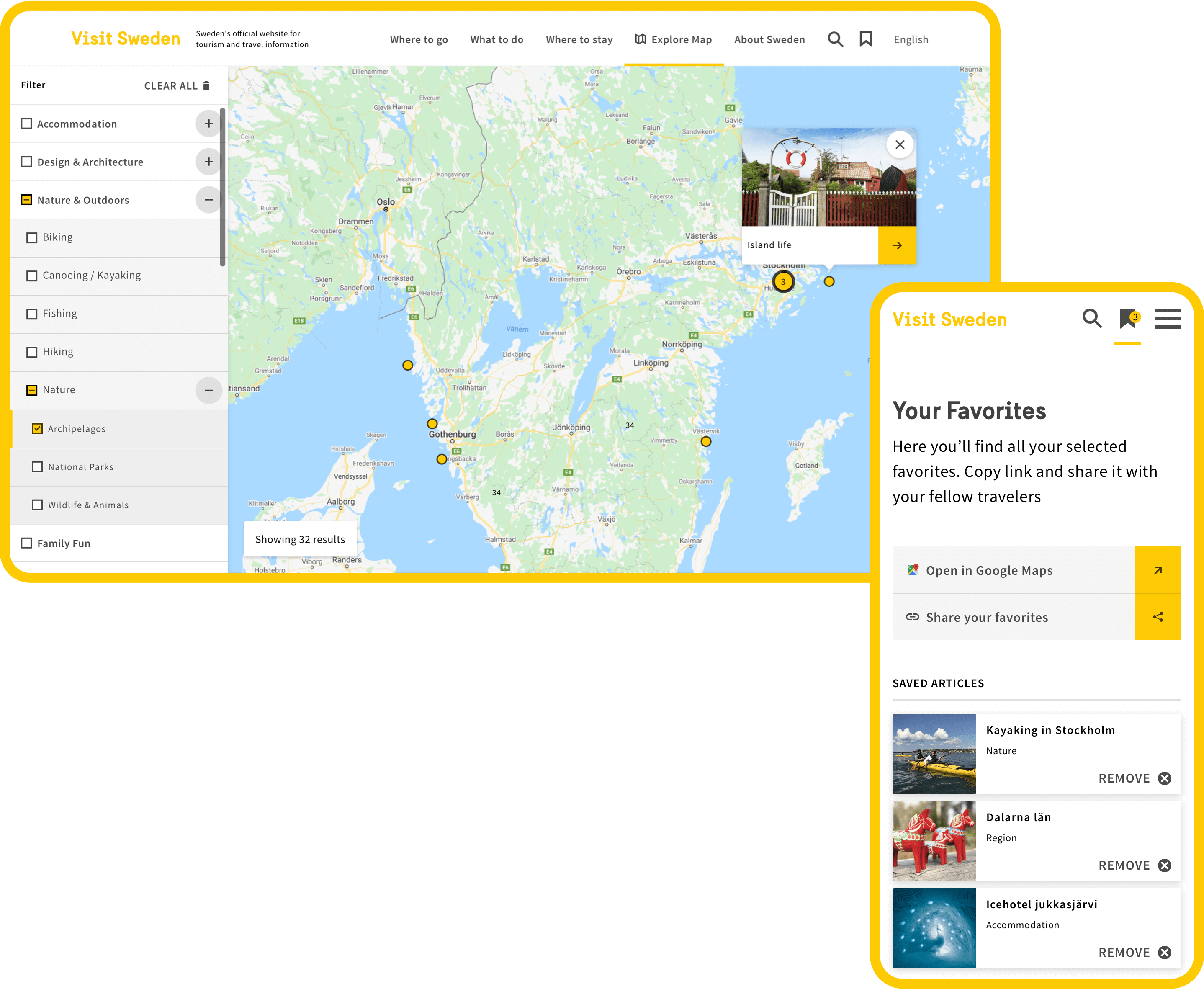Click map marker just above Gothenburg
The width and height of the screenshot is (1204, 989).
(x=432, y=424)
